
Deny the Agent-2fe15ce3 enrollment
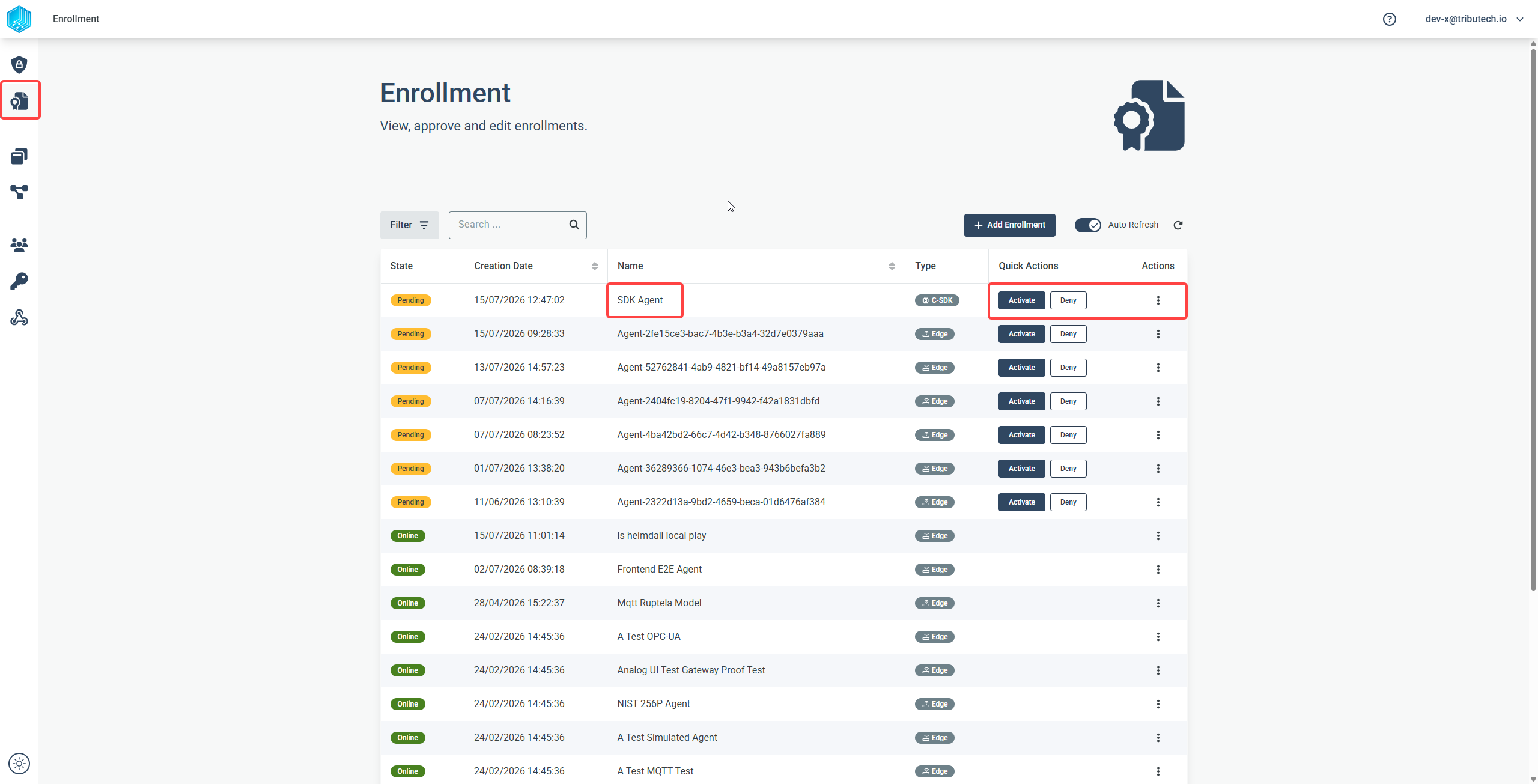coord(1068,334)
